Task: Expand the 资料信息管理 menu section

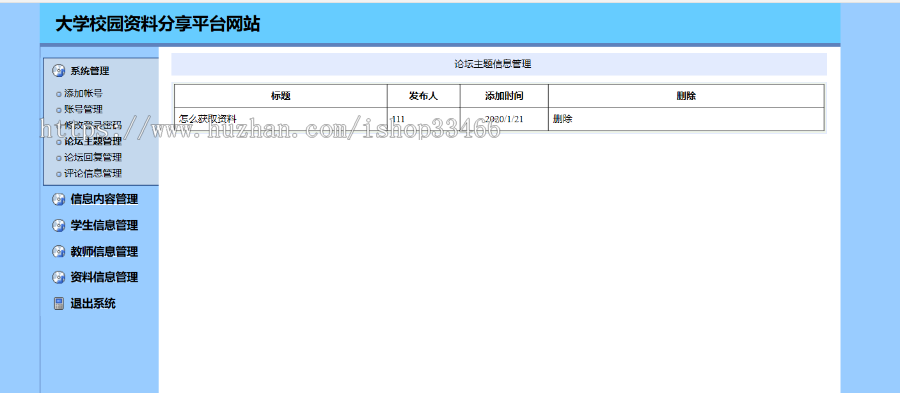Action: click(104, 277)
